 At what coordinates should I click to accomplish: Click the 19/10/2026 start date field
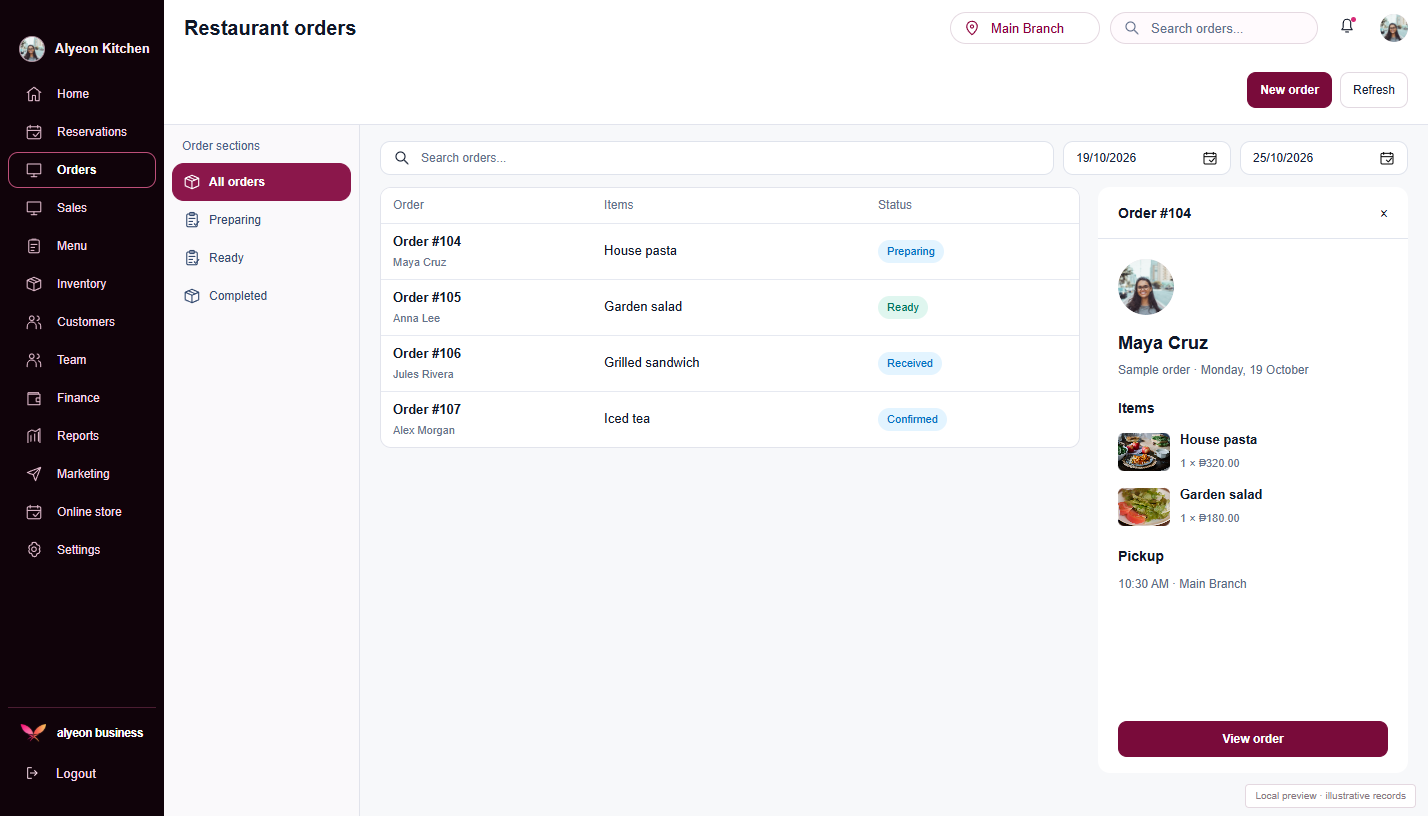click(1146, 158)
